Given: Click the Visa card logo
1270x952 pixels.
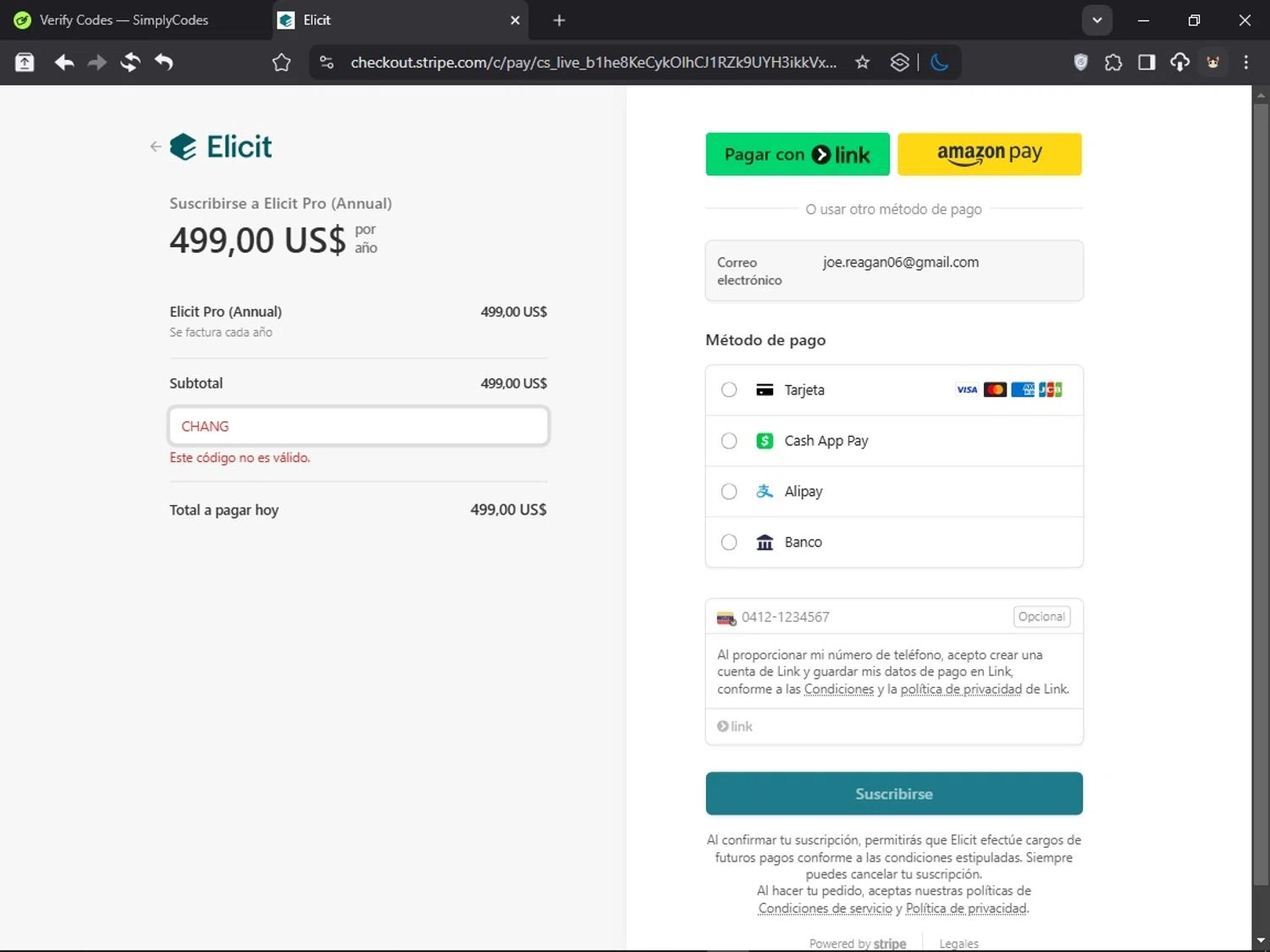Looking at the screenshot, I should coord(967,390).
